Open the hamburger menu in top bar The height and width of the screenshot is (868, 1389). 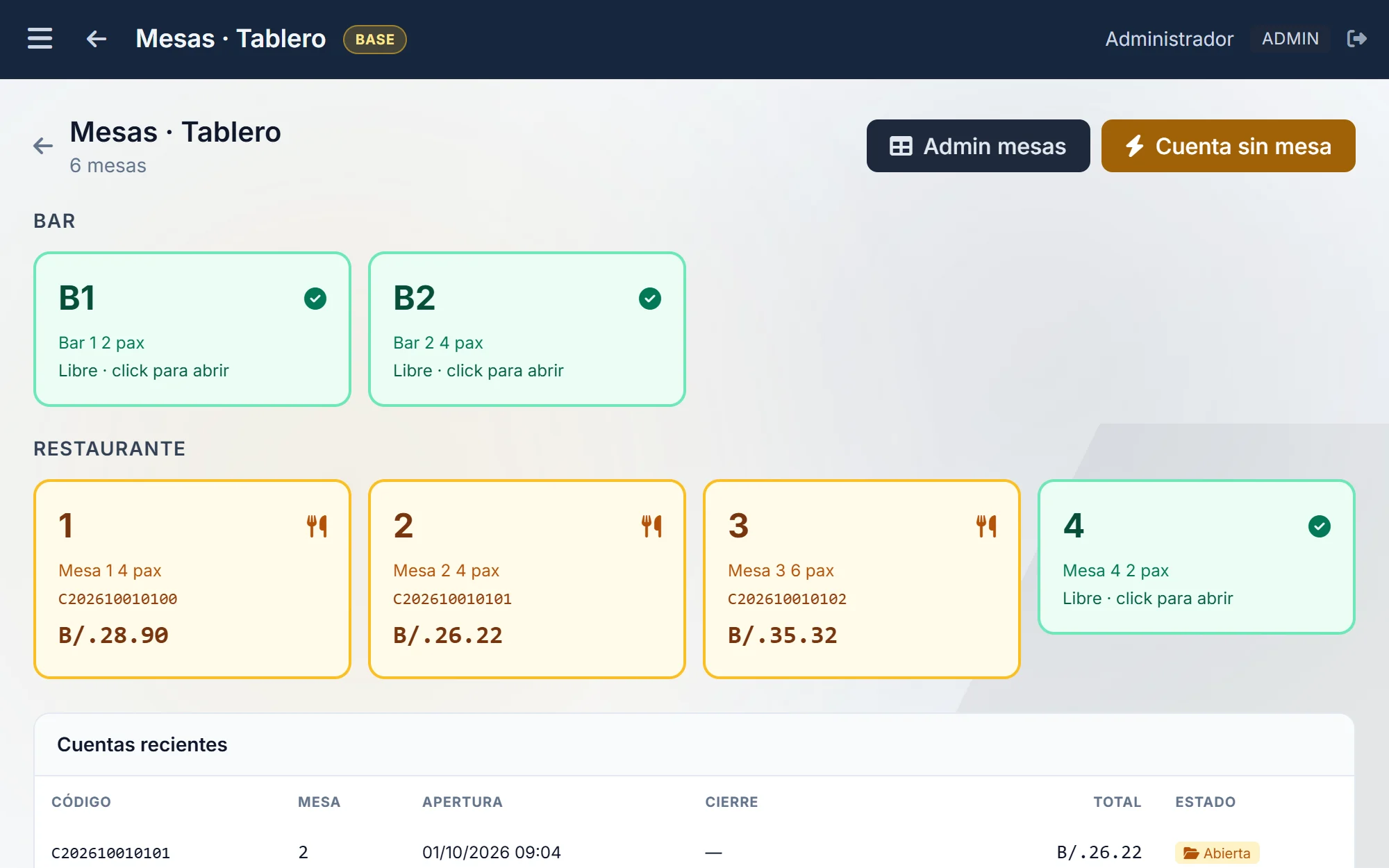(x=40, y=38)
